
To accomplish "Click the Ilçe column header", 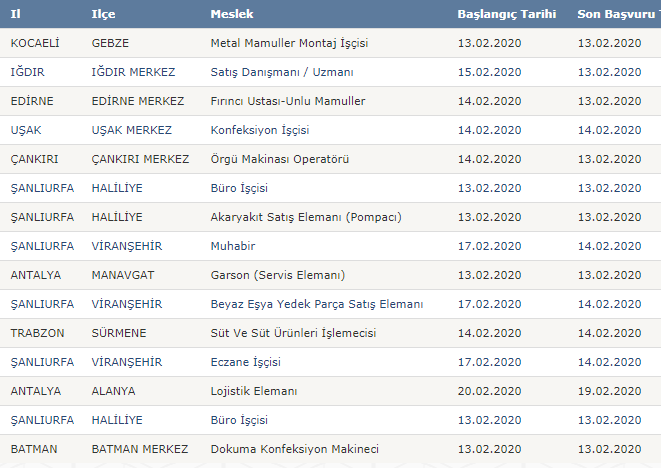I will pyautogui.click(x=103, y=15).
